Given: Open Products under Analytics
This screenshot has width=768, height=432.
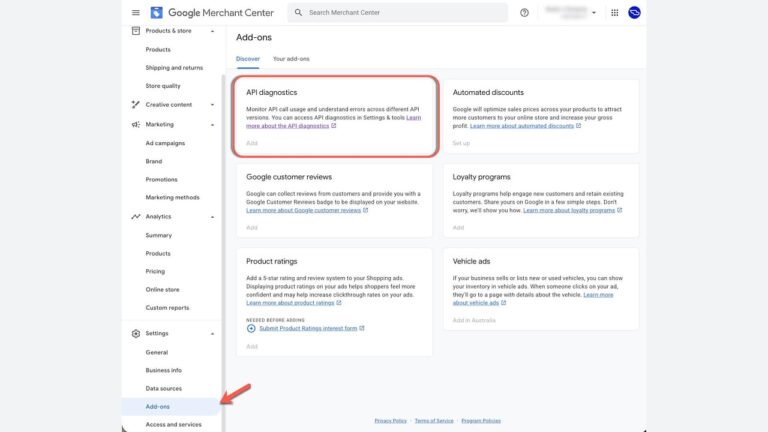Looking at the screenshot, I should point(158,253).
